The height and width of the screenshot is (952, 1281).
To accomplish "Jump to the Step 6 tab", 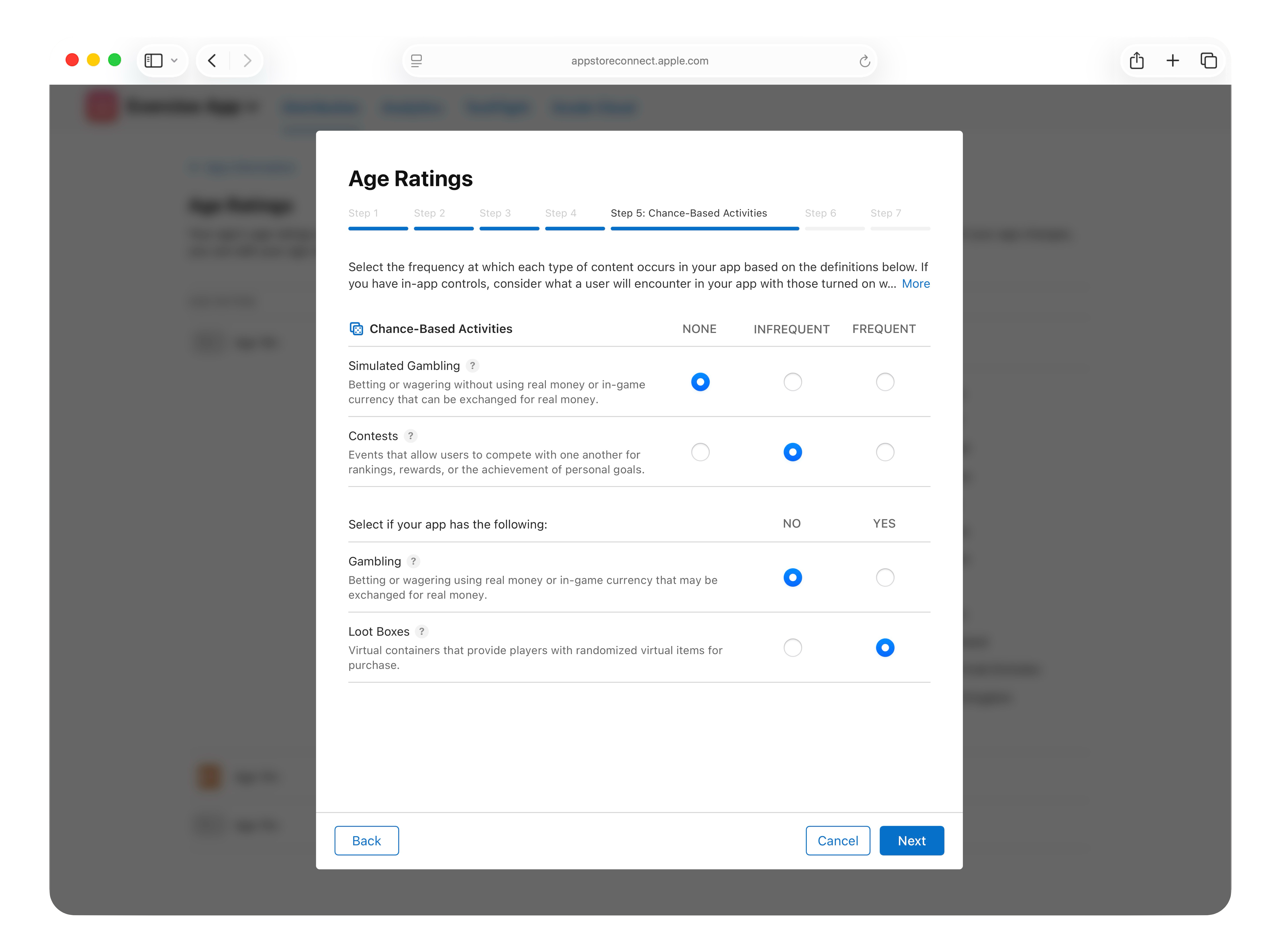I will point(820,213).
